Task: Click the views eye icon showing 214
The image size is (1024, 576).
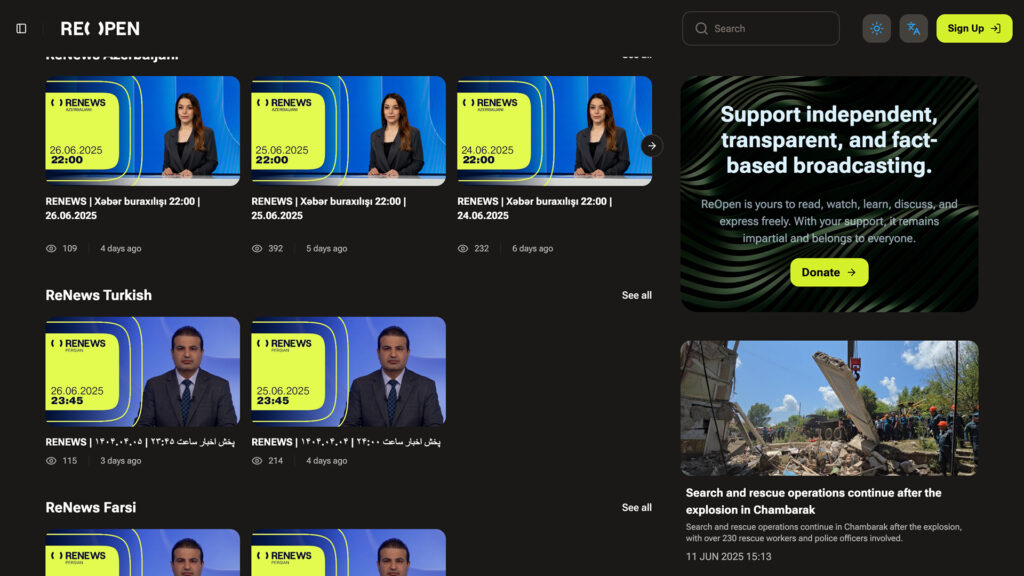Action: (x=257, y=461)
